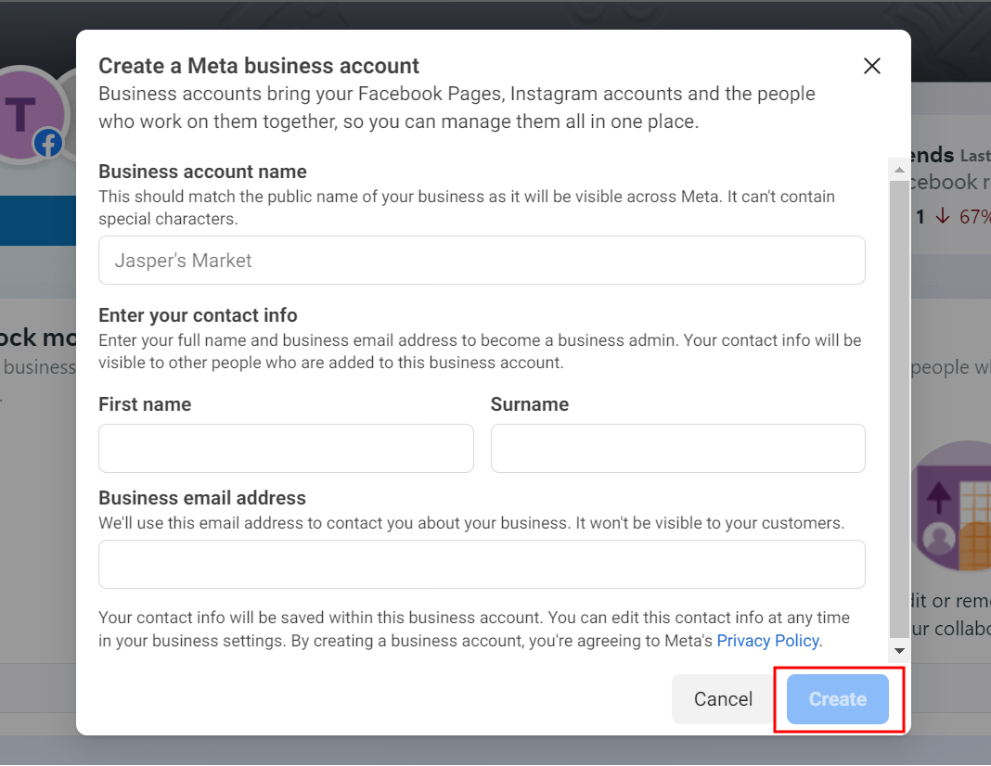
Task: Click the Facebook badge icon on avatar
Action: [49, 143]
